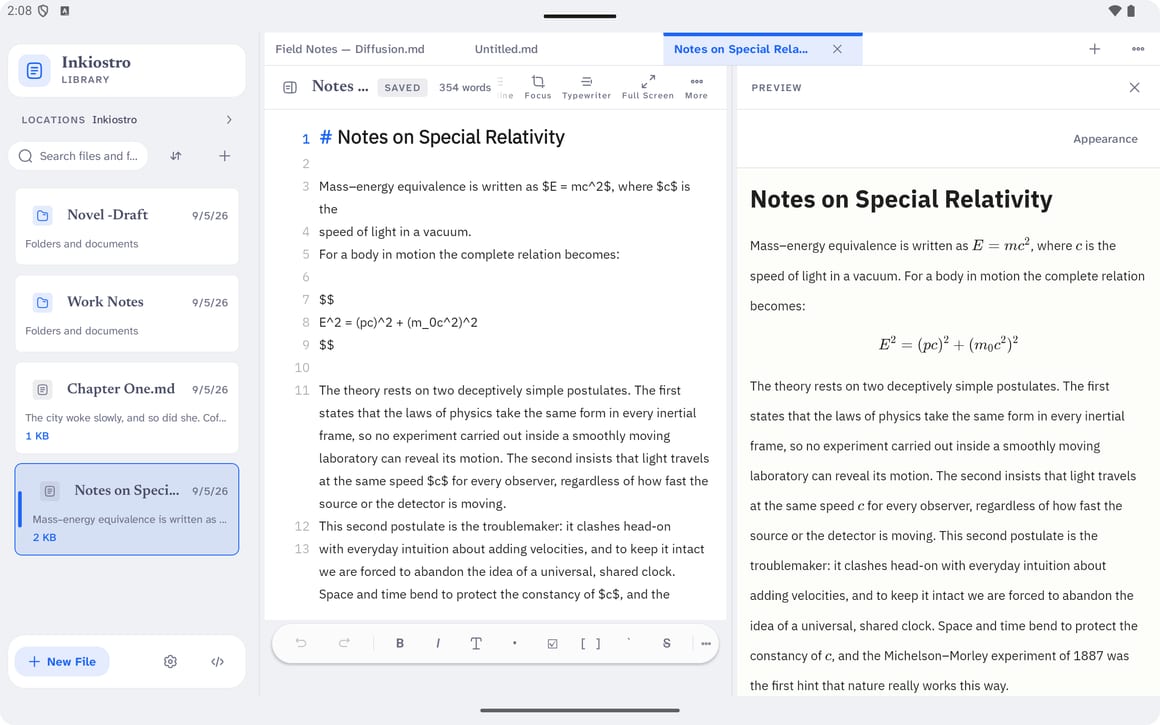
Task: Click line number 11 in editor gutter
Action: click(302, 390)
